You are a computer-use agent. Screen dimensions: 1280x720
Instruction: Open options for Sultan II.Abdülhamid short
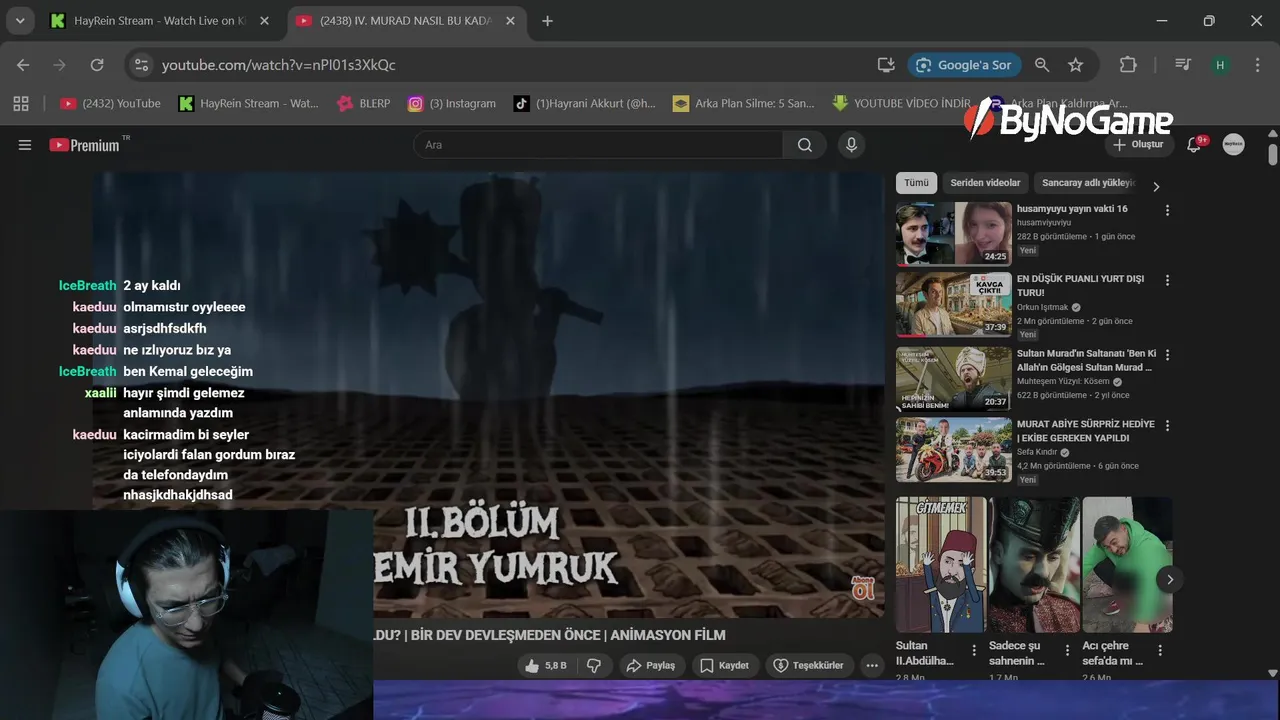click(x=974, y=650)
